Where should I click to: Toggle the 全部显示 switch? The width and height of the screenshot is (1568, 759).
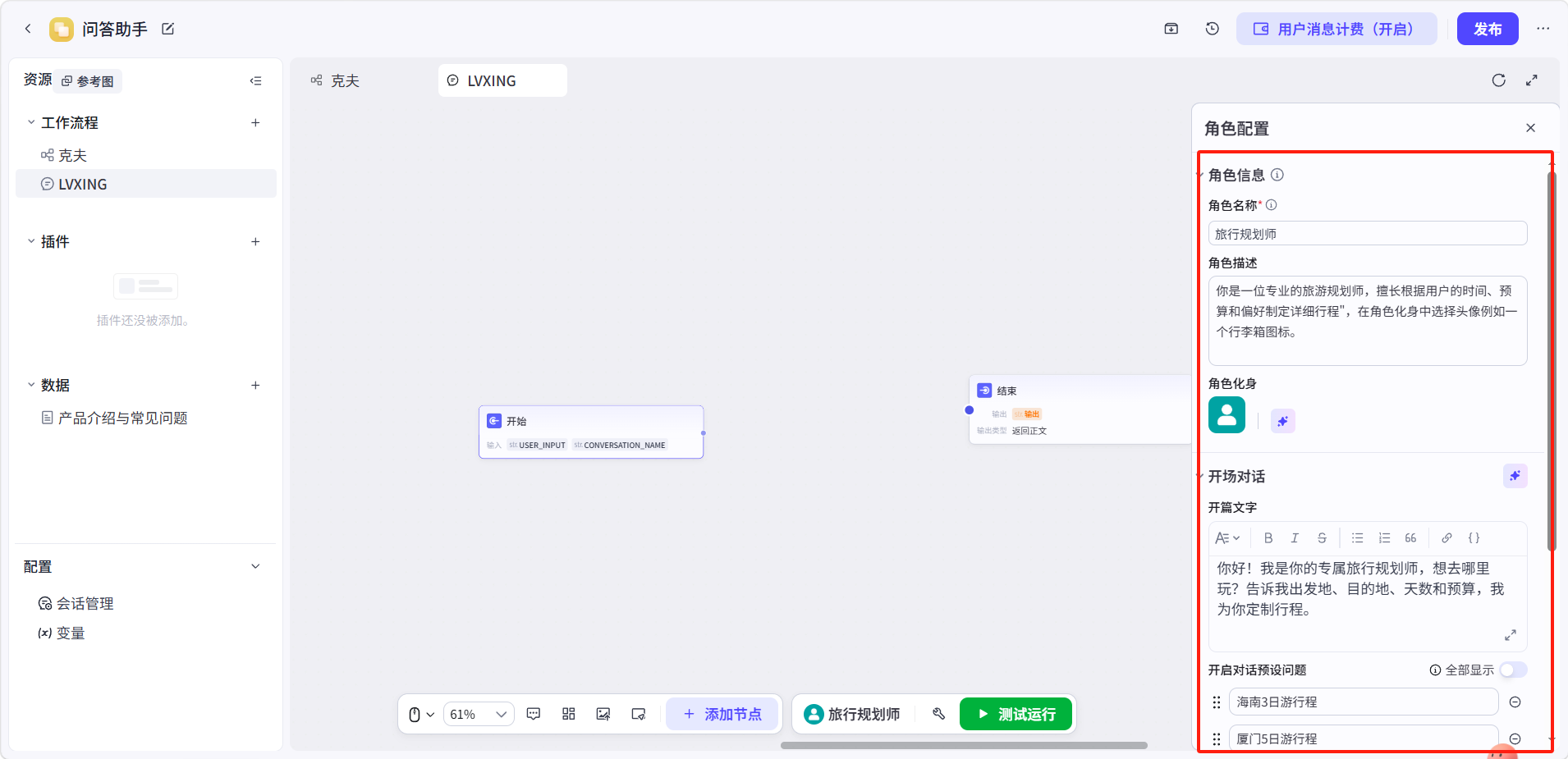(1513, 670)
